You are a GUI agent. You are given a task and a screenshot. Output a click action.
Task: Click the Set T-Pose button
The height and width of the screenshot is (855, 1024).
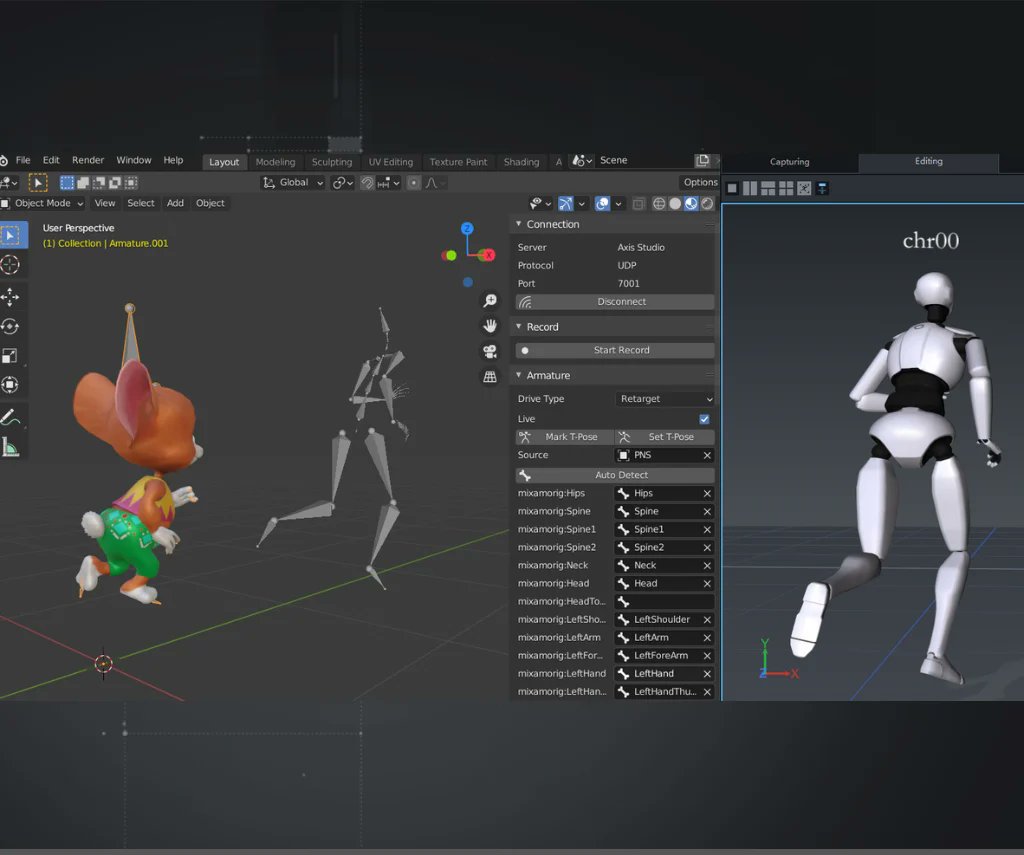pos(665,437)
